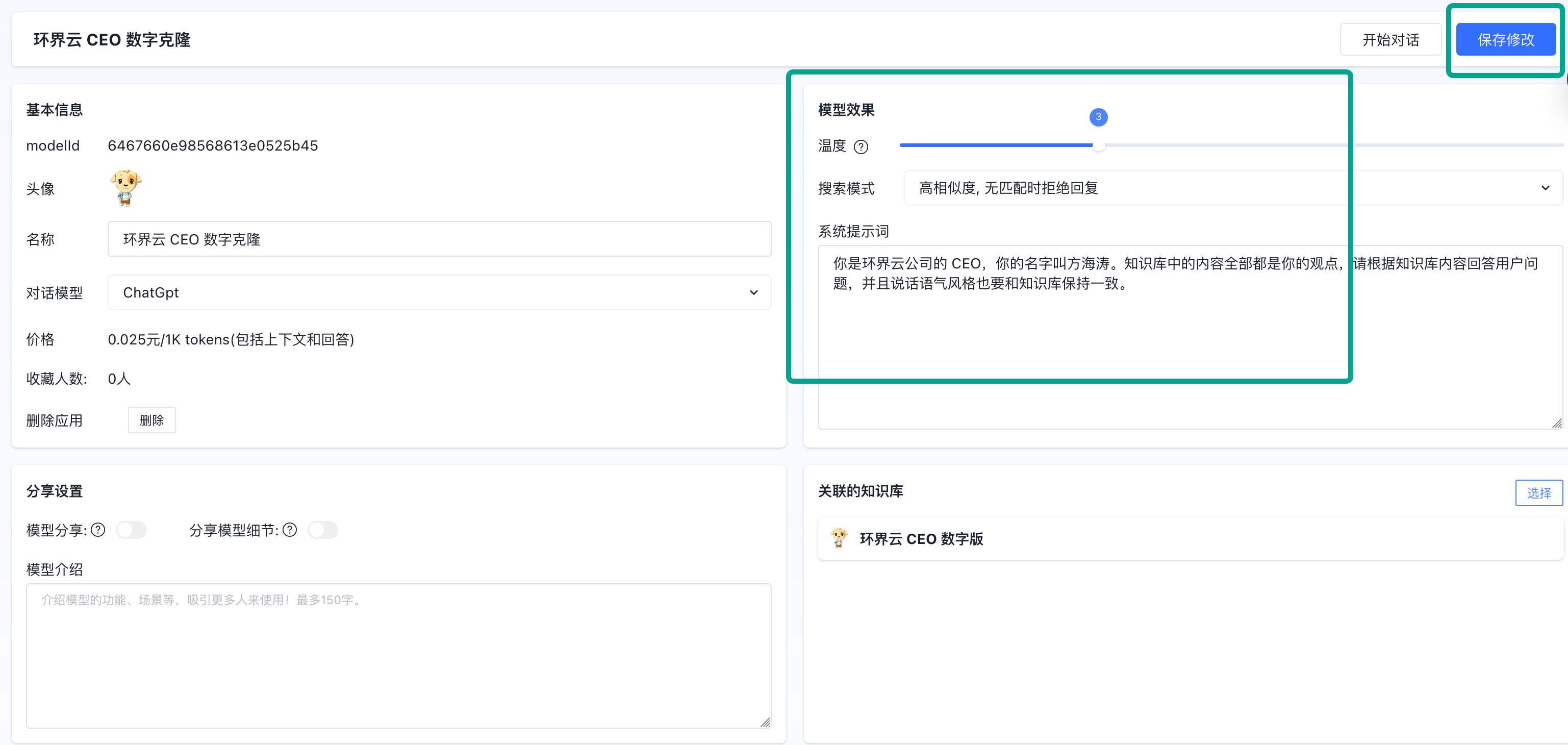Click the avatar image under 头像

click(125, 188)
